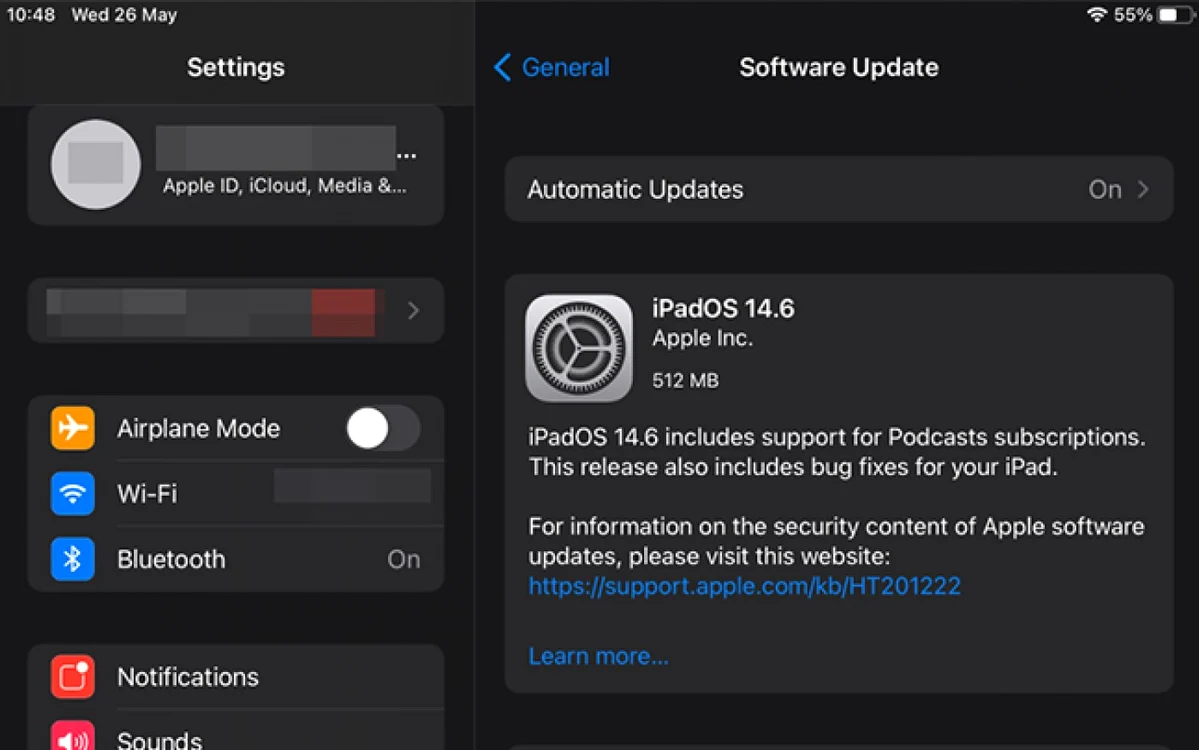Screen dimensions: 1199x750
Task: Tap the Apple Inc. label
Action: (x=702, y=339)
